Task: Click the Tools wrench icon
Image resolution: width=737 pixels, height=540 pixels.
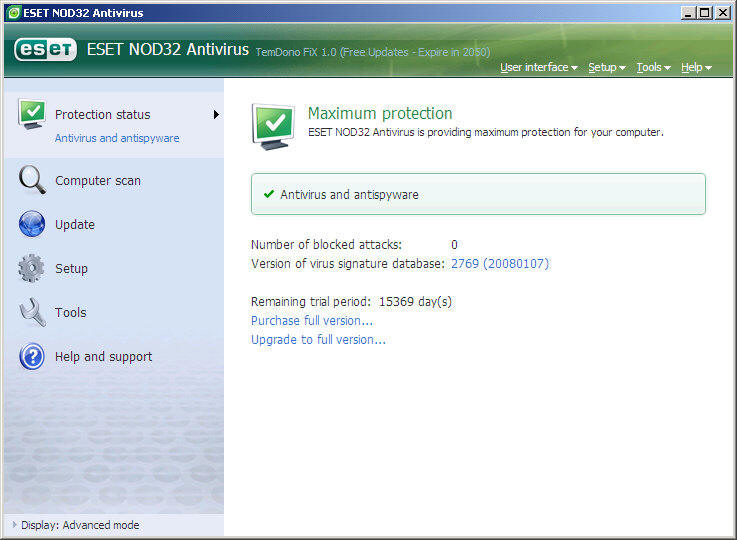Action: 32,313
